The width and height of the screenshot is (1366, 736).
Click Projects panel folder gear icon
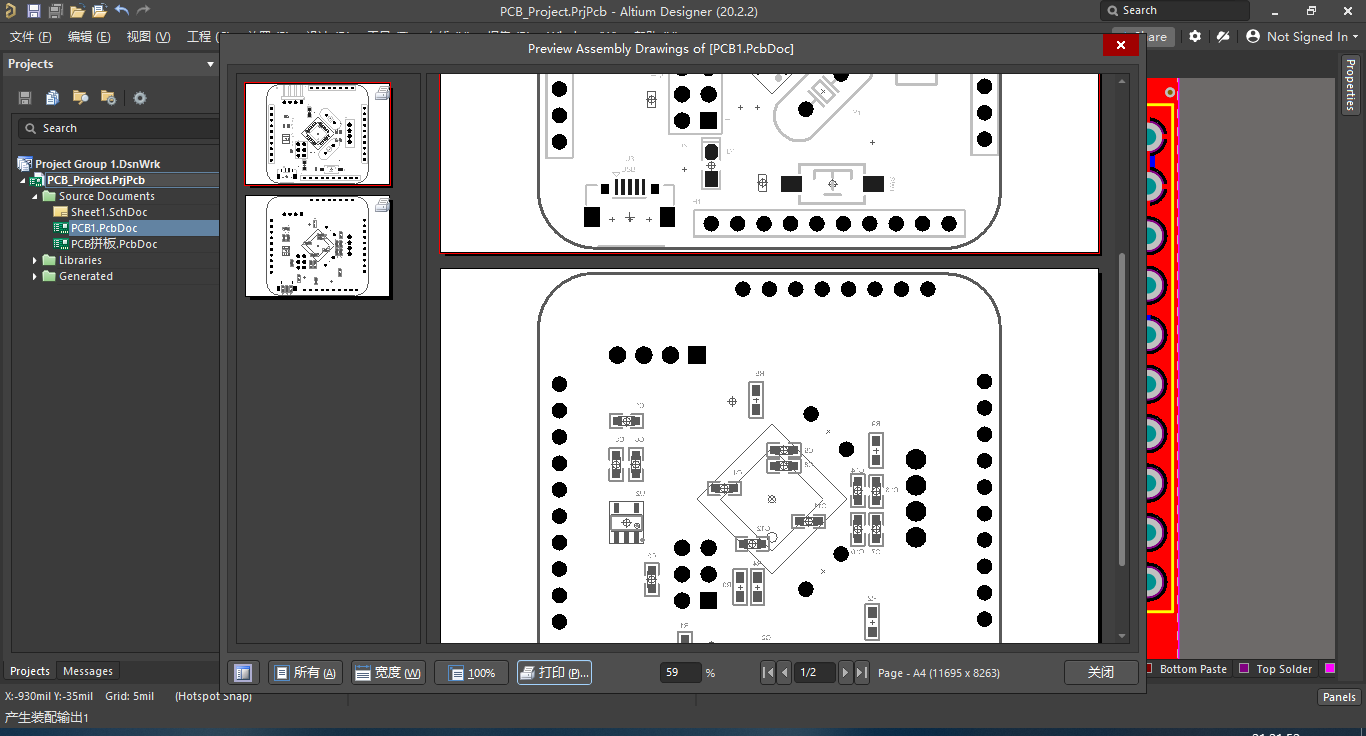point(108,98)
